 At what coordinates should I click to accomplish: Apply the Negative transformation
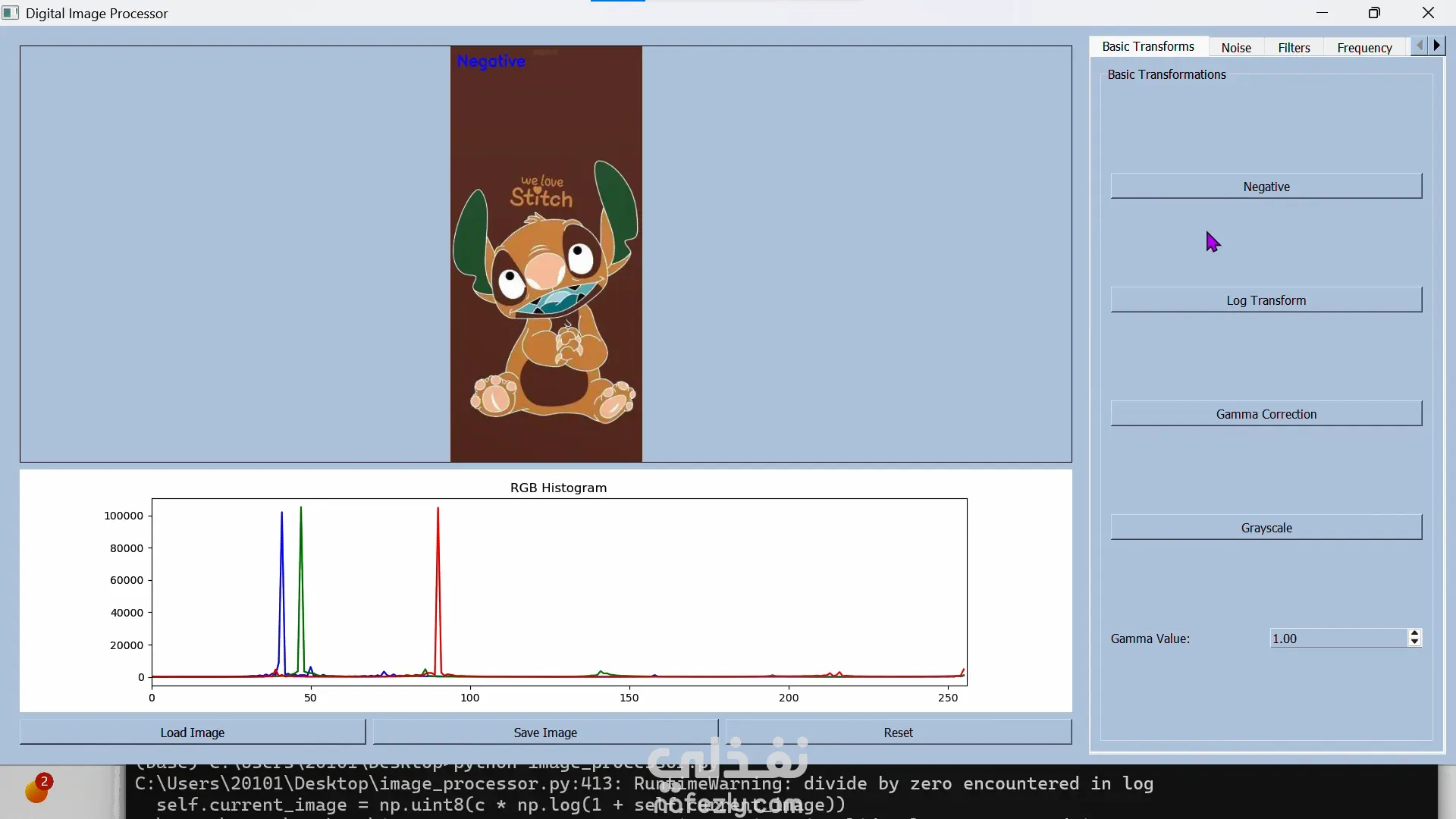[1266, 187]
